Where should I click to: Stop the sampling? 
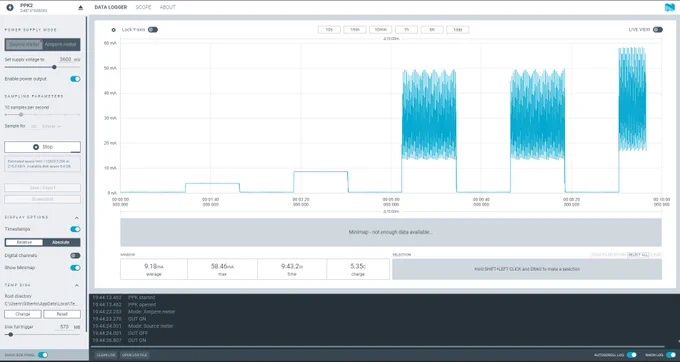click(42, 147)
